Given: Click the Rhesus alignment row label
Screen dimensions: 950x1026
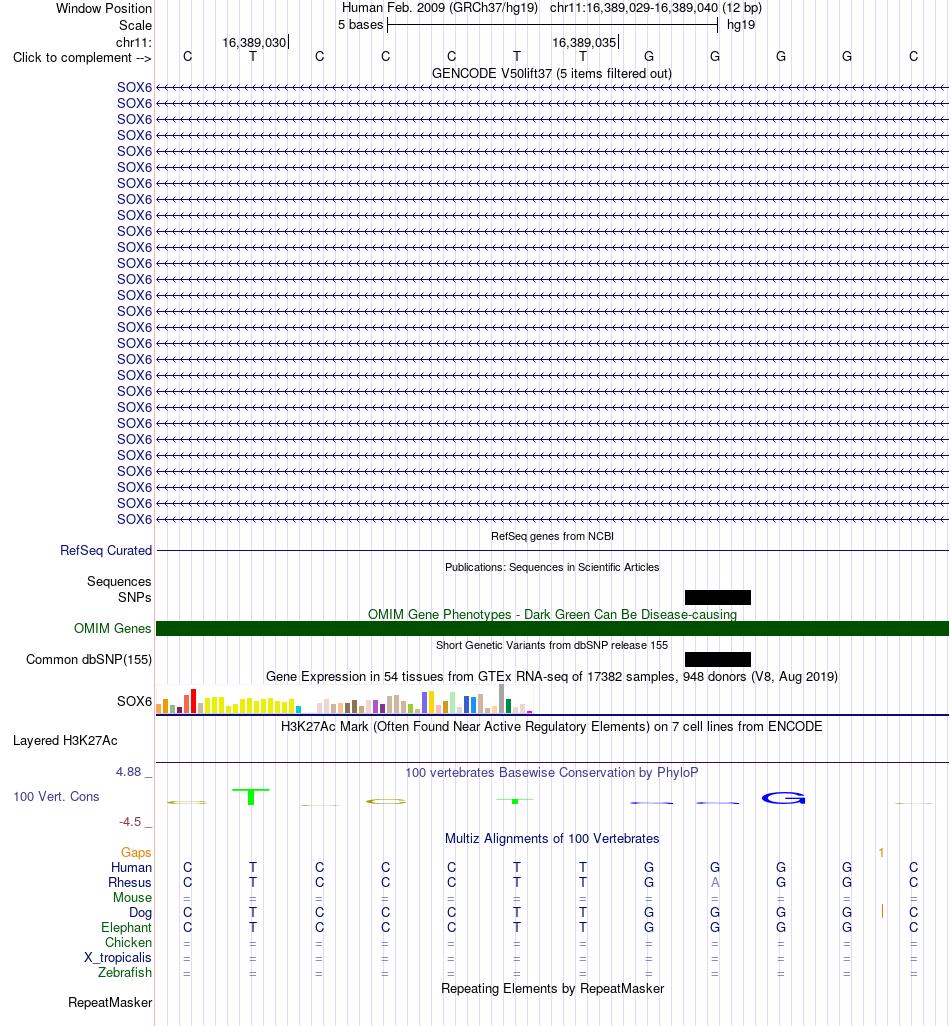Looking at the screenshot, I should [130, 882].
